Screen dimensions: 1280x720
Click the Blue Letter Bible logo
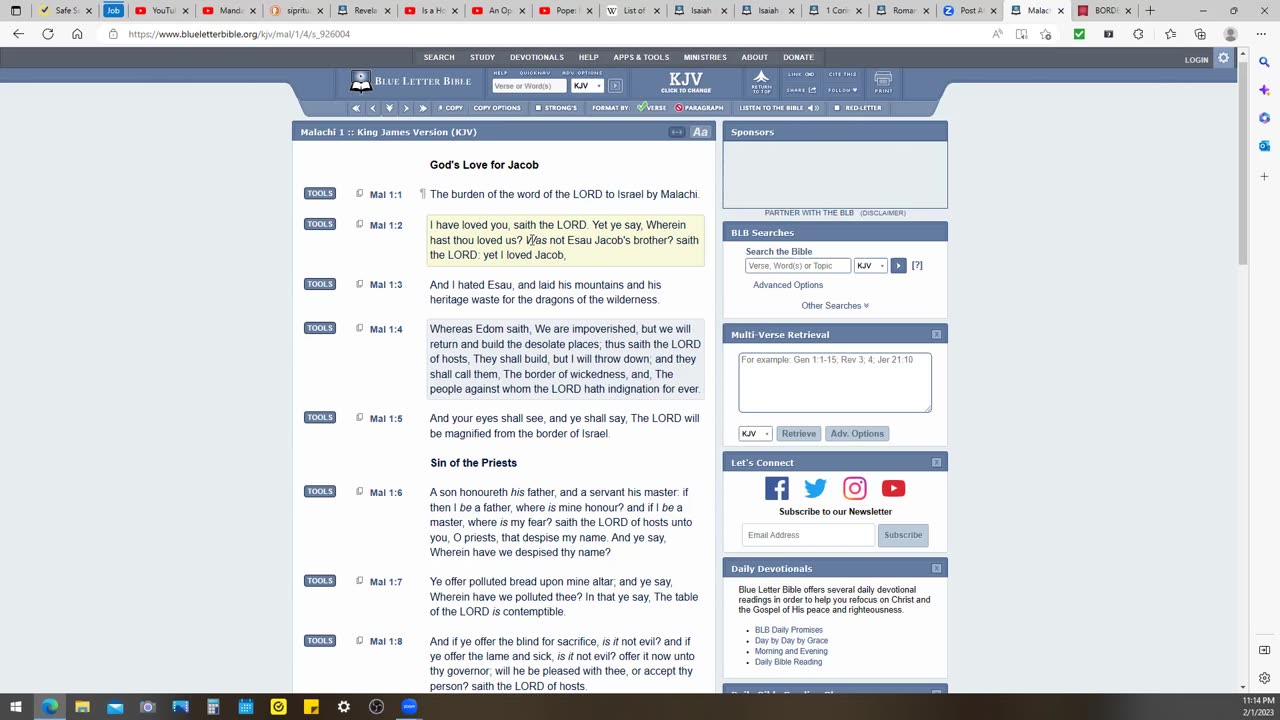click(x=410, y=81)
